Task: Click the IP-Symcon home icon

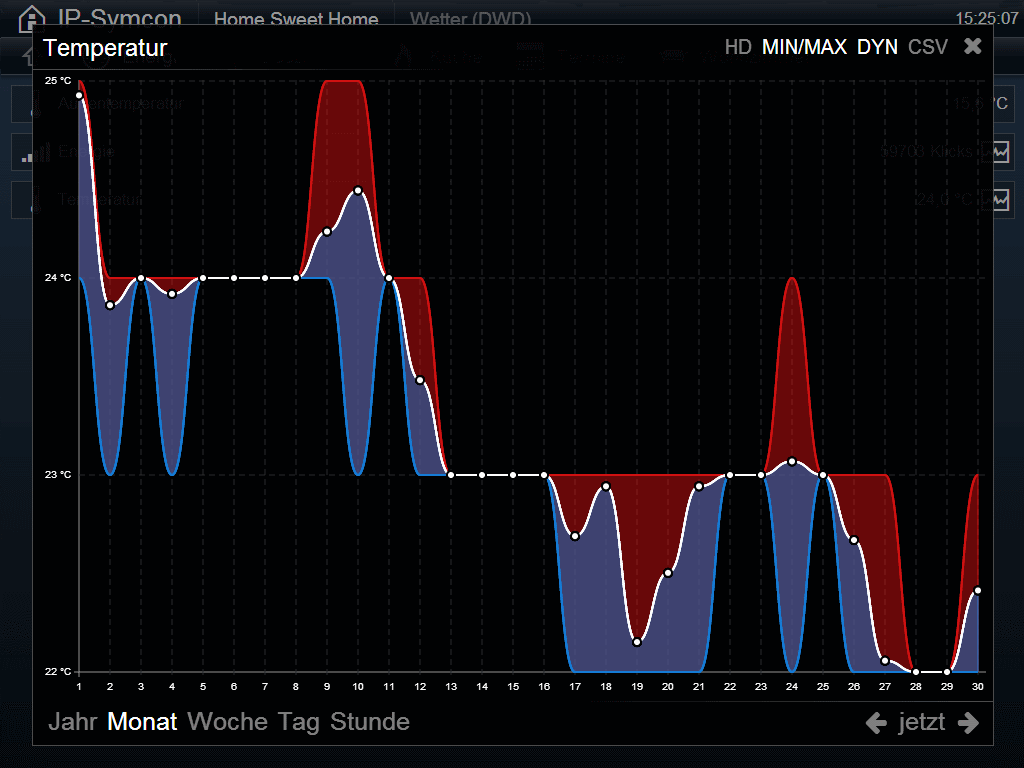Action: (x=31, y=18)
